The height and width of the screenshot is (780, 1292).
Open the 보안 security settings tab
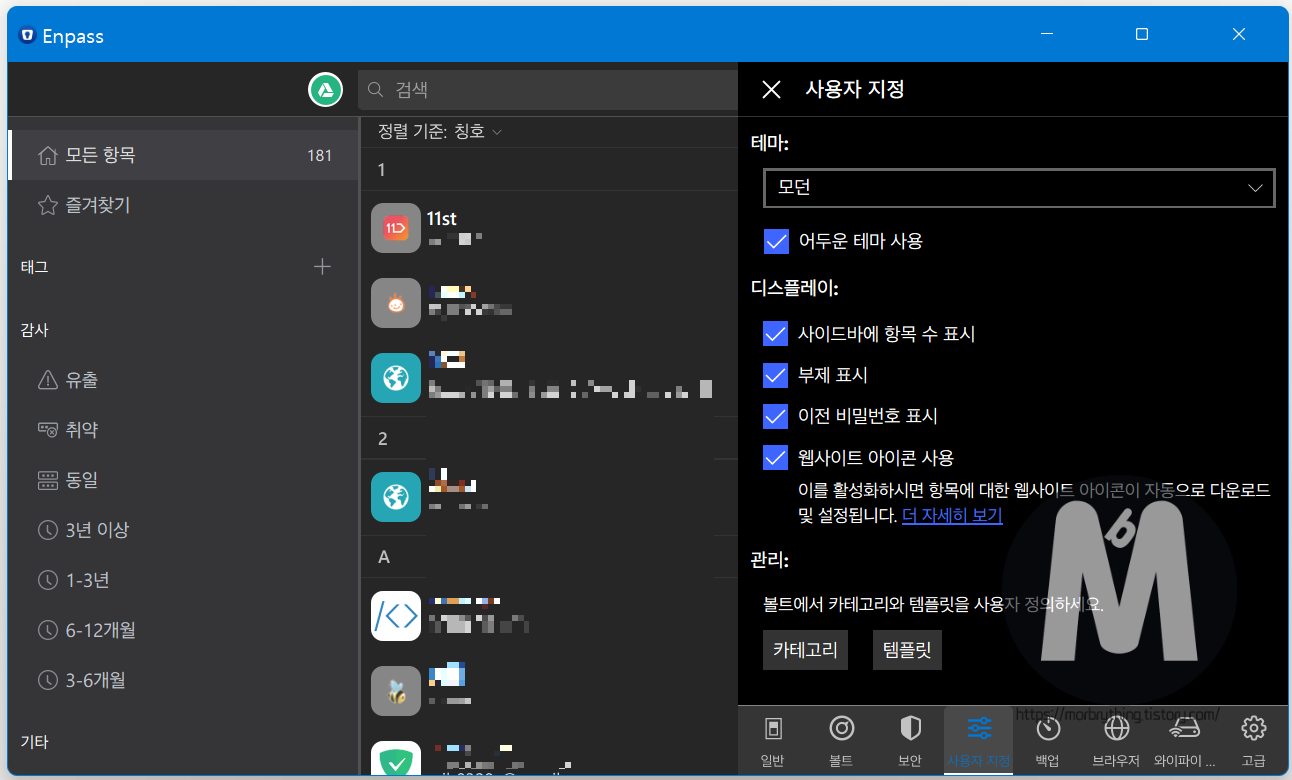pos(910,740)
